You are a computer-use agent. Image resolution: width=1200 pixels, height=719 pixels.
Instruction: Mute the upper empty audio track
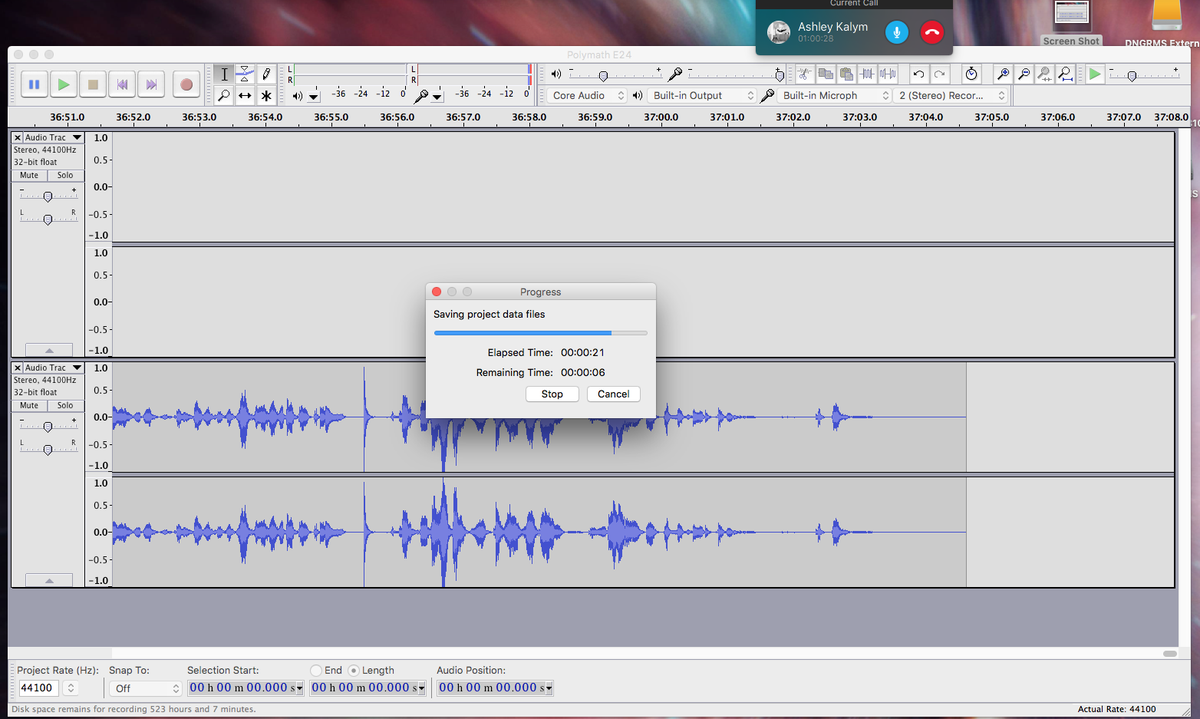tap(29, 175)
